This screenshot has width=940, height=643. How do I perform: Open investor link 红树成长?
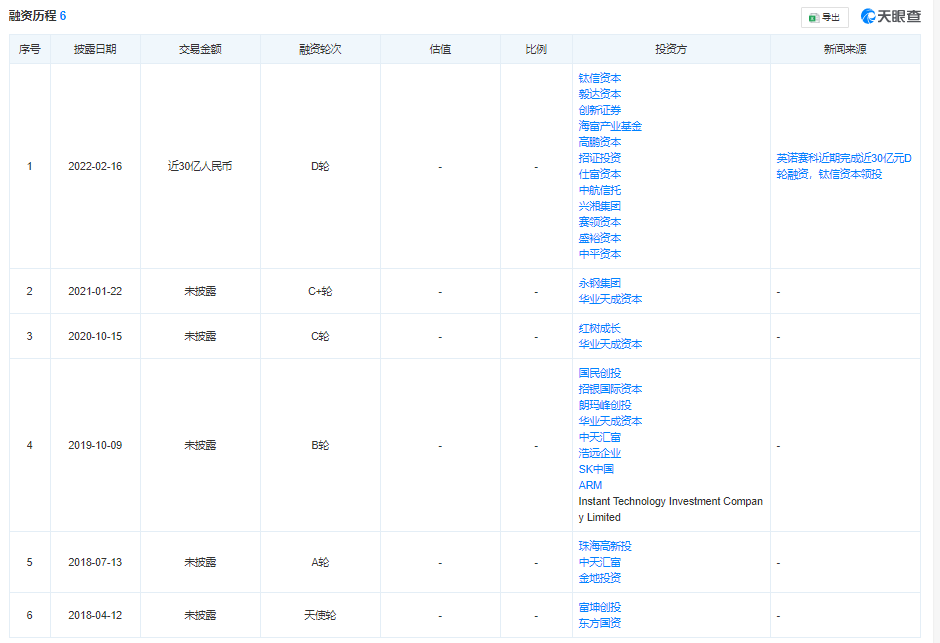(599, 328)
